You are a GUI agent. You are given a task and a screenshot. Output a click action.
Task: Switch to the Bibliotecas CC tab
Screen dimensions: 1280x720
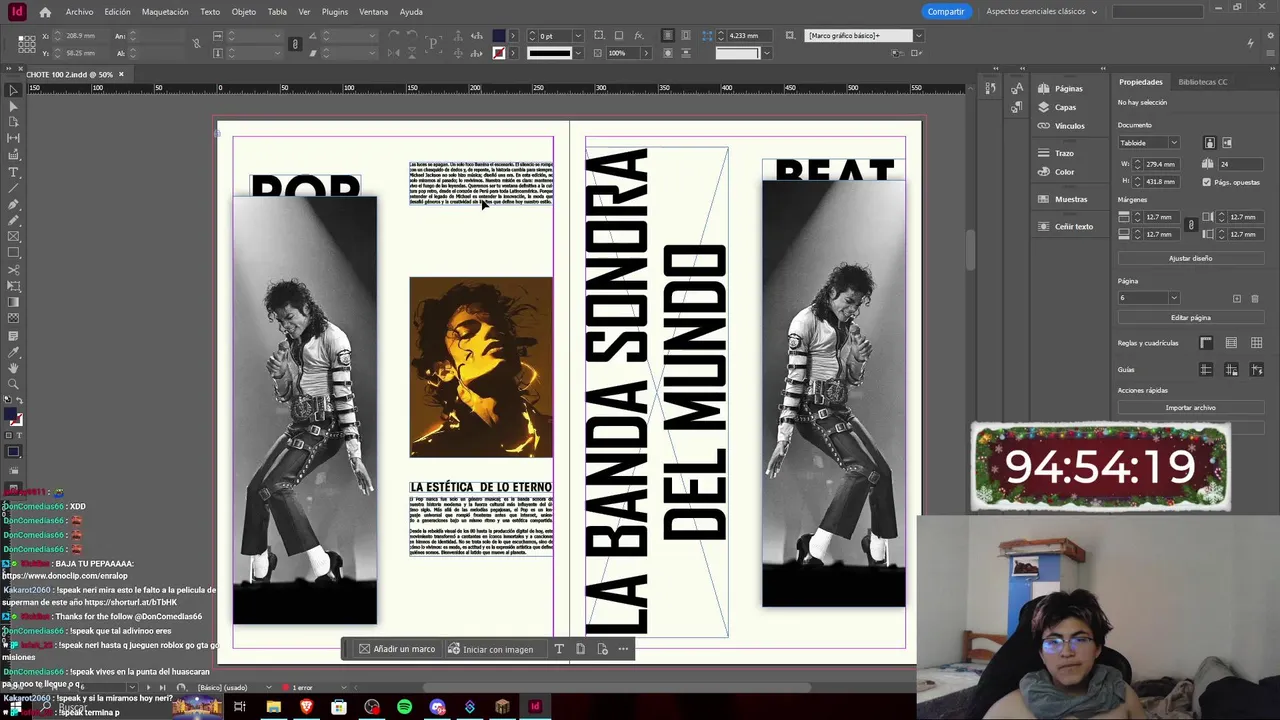pyautogui.click(x=1202, y=82)
